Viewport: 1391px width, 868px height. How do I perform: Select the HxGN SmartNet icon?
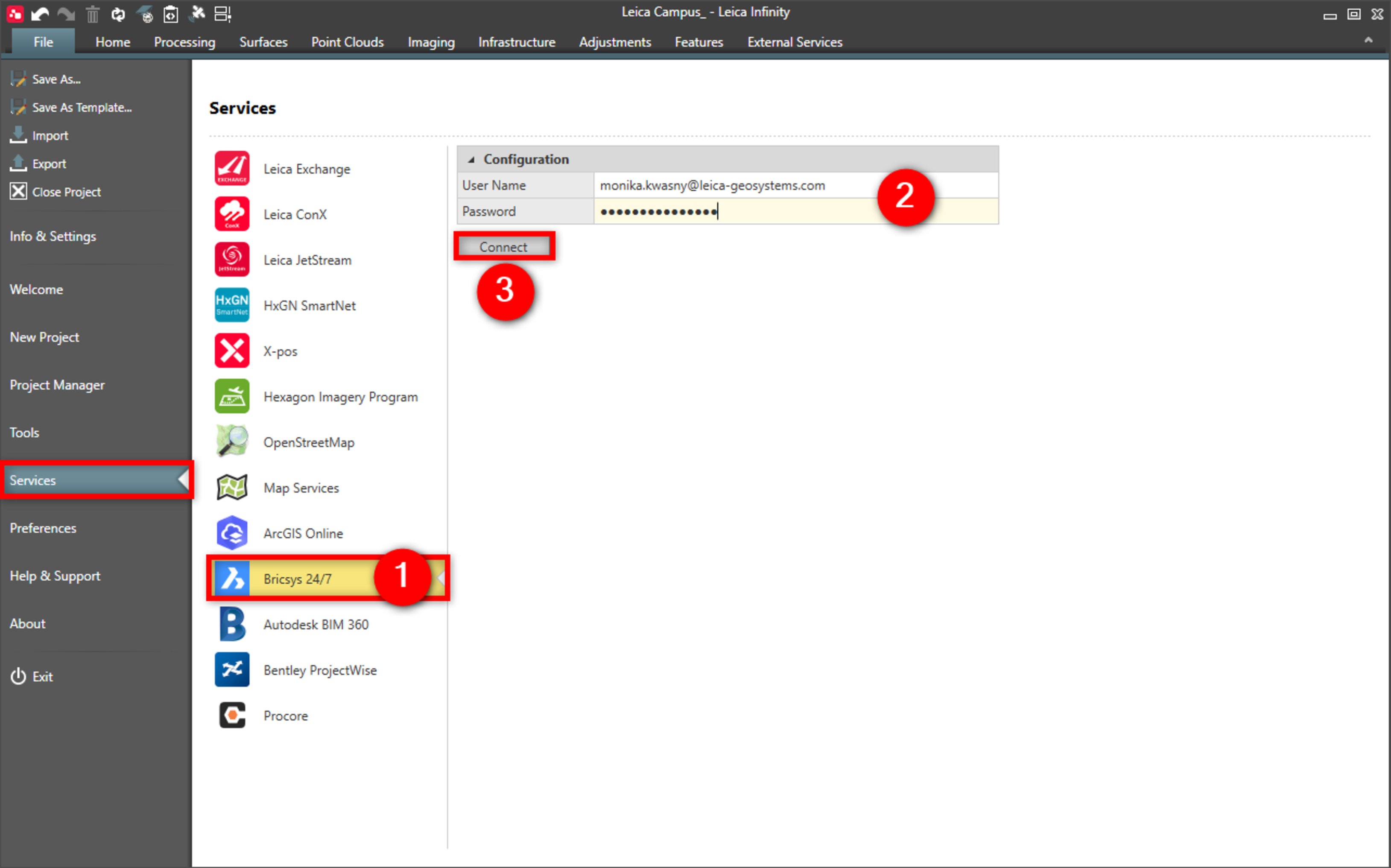pos(232,305)
